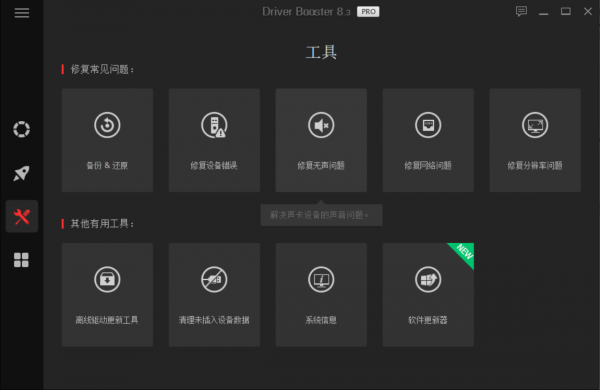The width and height of the screenshot is (600, 390).
Task: Open the rocket Boost section
Action: (x=21, y=173)
